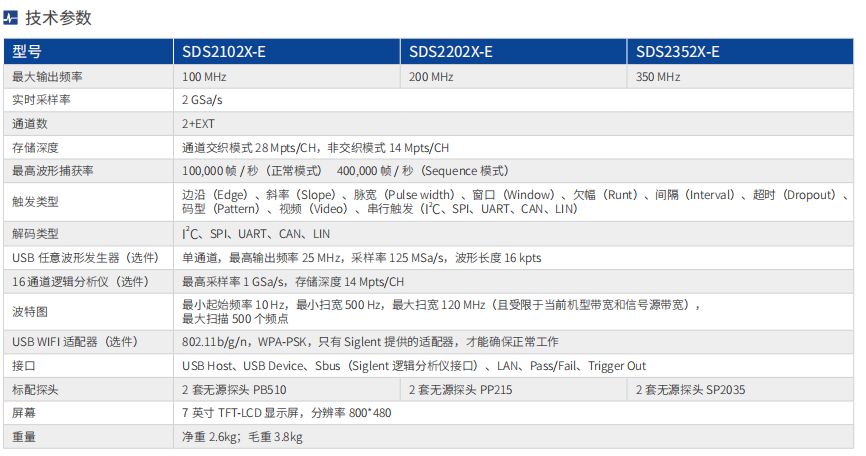Select the SDS2102X-E column header
Screen dimensions: 866x456
coord(223,52)
